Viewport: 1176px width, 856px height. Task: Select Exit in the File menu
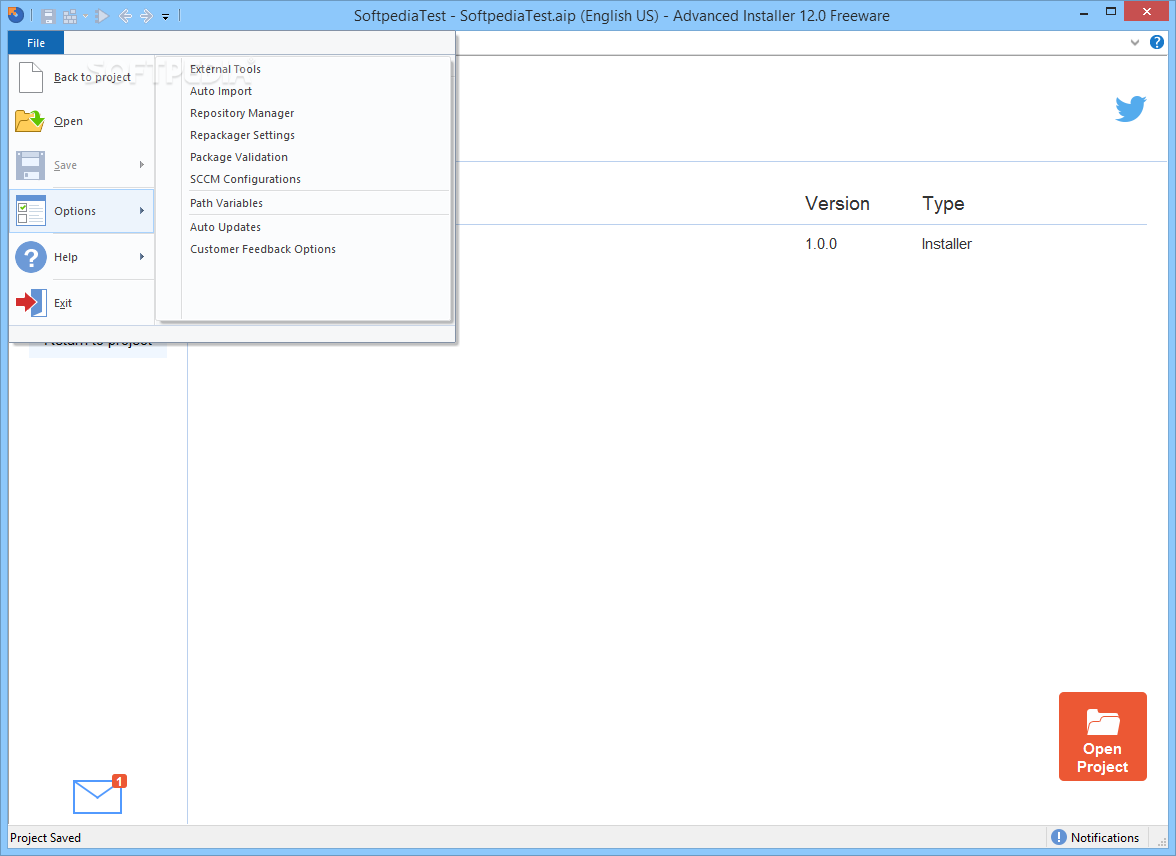63,303
